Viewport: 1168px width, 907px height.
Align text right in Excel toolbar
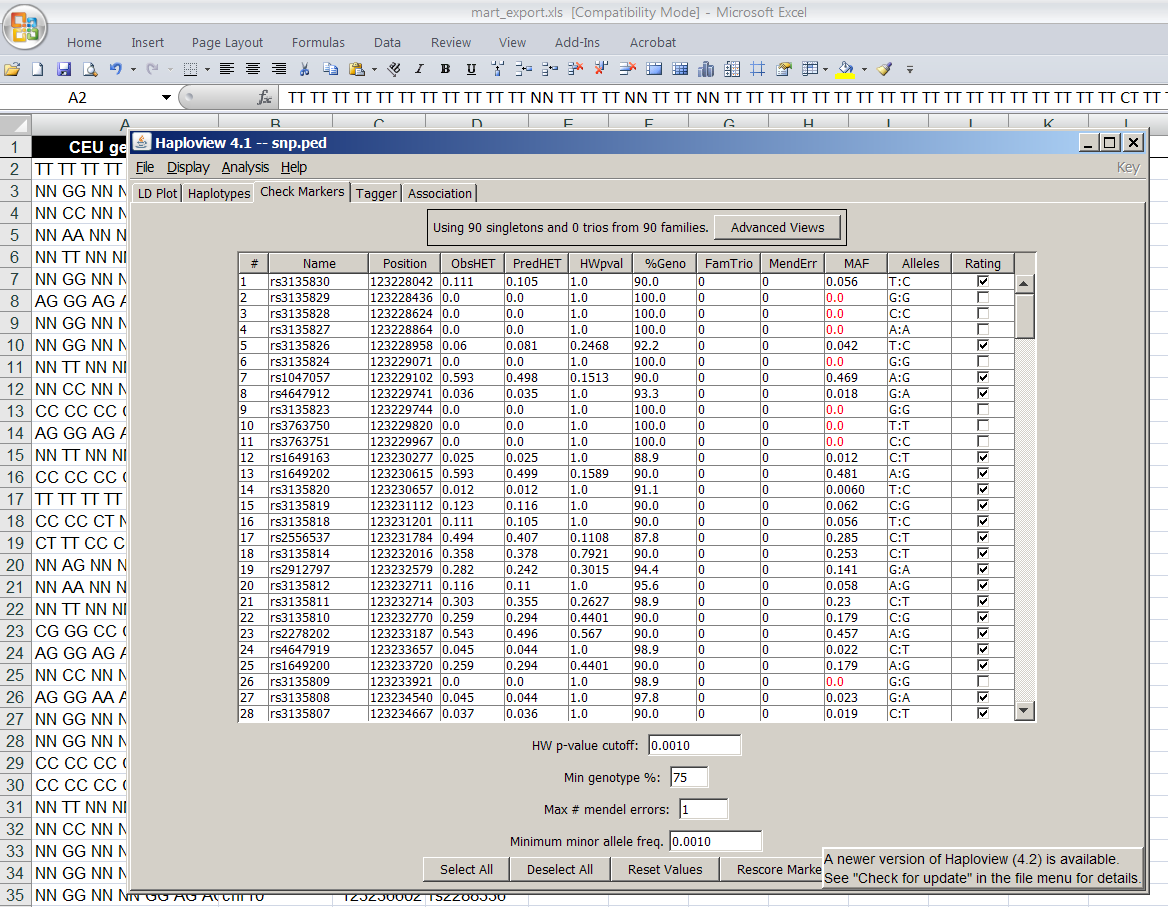(279, 69)
